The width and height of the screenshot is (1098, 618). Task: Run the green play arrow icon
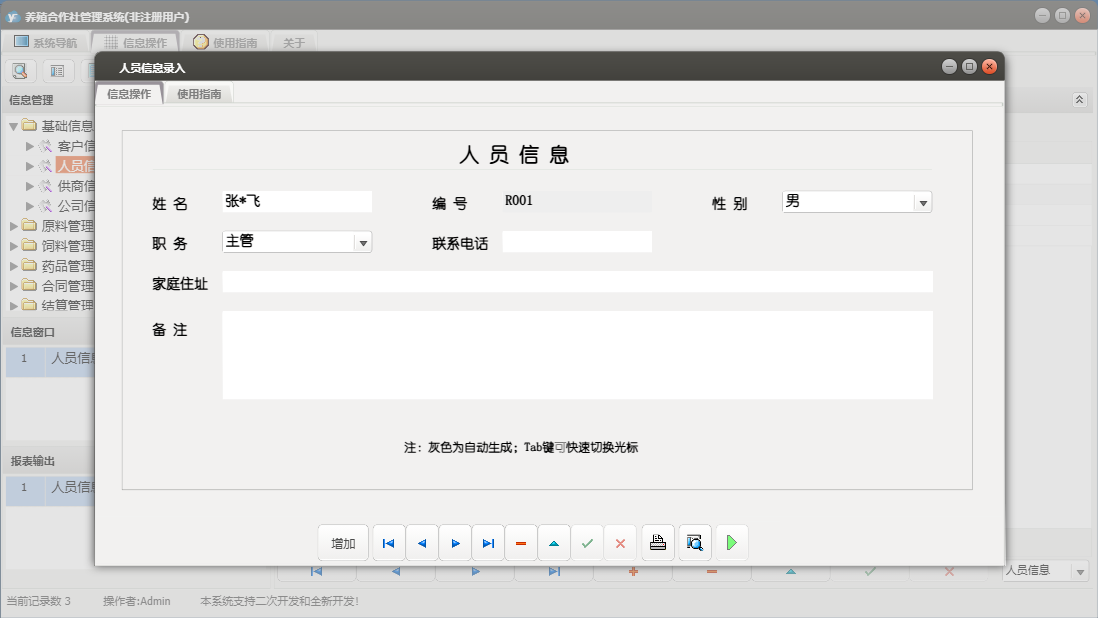(731, 542)
